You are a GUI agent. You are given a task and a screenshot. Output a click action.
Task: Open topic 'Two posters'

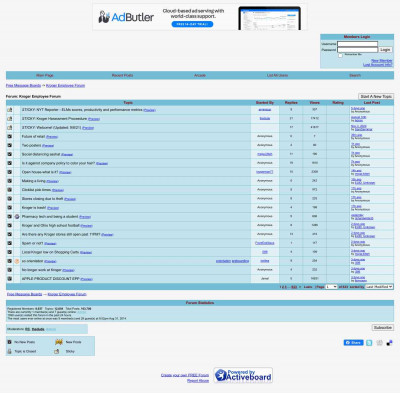point(31,145)
